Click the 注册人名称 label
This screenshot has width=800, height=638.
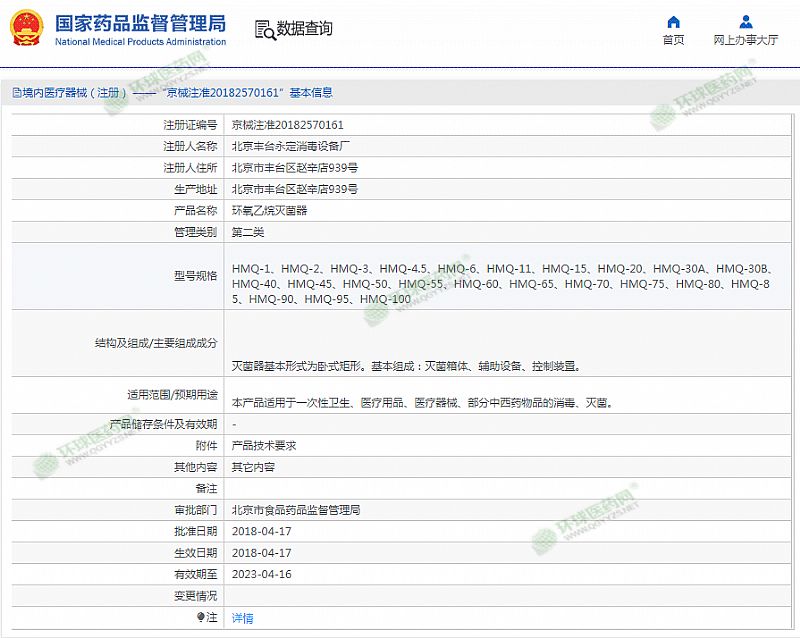click(190, 146)
